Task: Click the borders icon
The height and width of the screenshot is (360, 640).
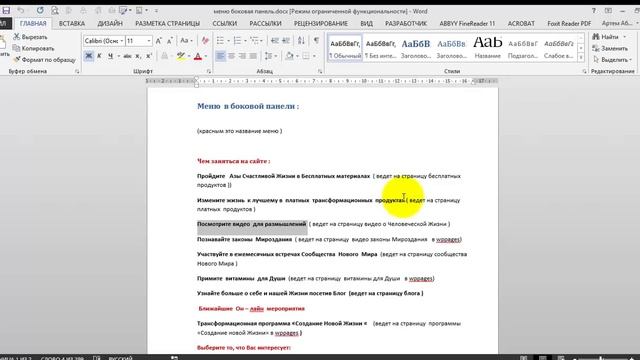Action: (x=306, y=56)
